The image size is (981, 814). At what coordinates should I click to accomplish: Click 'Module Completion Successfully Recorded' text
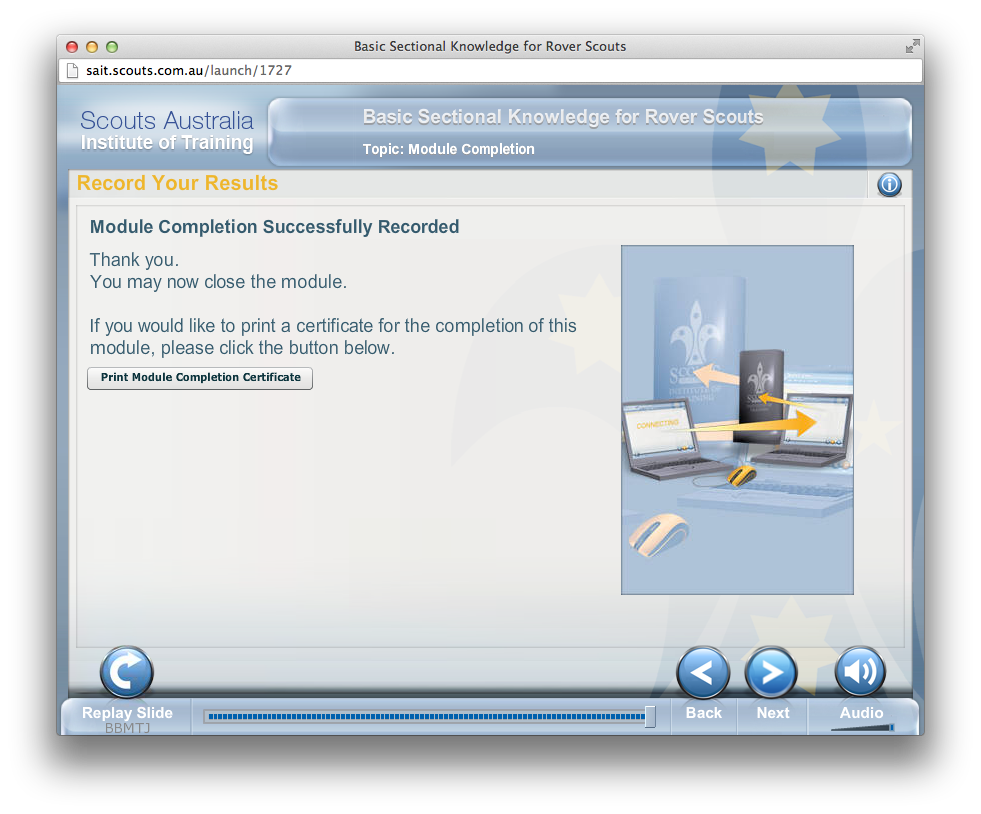pos(275,226)
